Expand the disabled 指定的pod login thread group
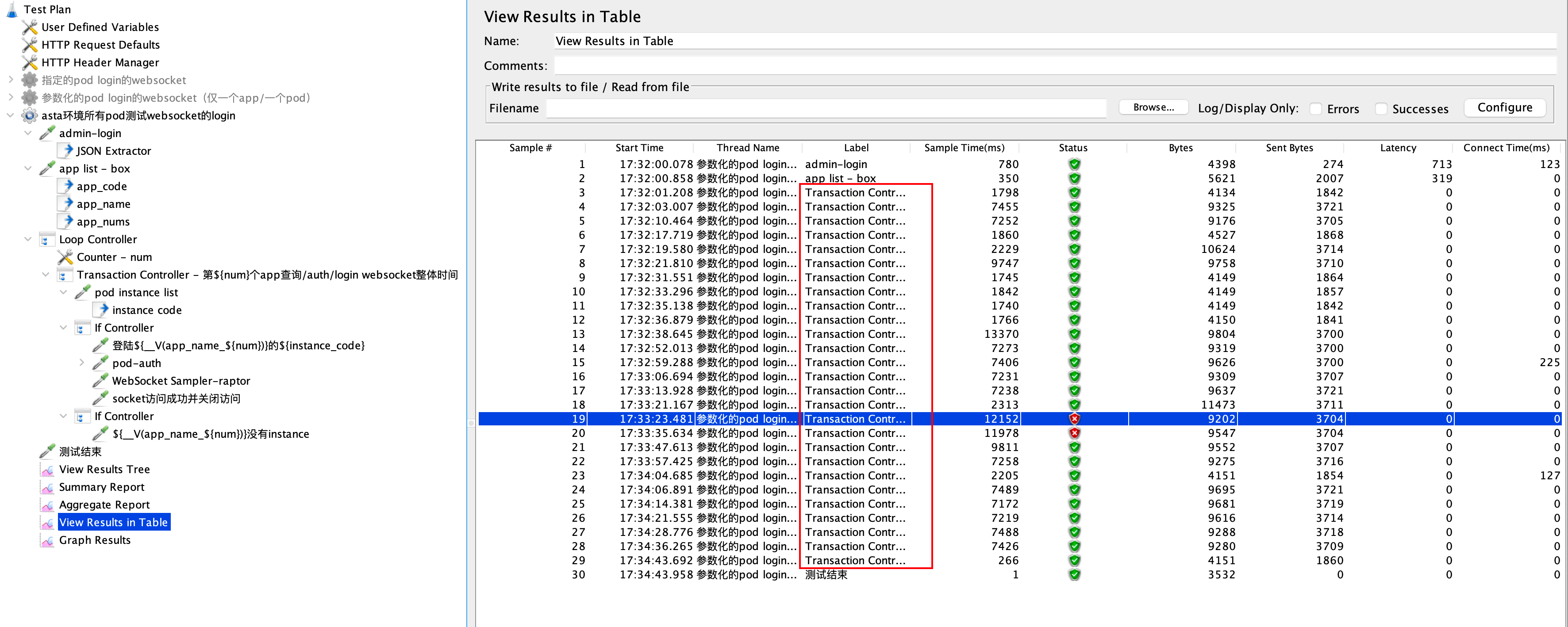This screenshot has height=627, width=1568. point(10,80)
